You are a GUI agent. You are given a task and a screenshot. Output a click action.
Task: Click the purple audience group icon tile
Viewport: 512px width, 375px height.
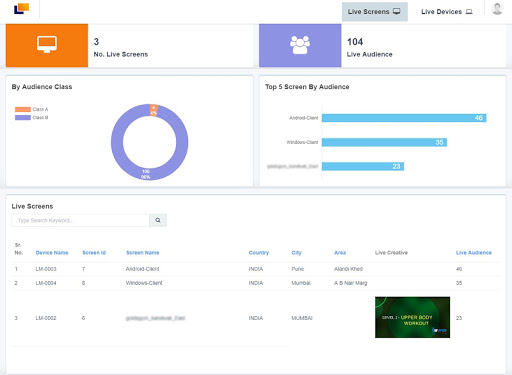click(x=300, y=45)
